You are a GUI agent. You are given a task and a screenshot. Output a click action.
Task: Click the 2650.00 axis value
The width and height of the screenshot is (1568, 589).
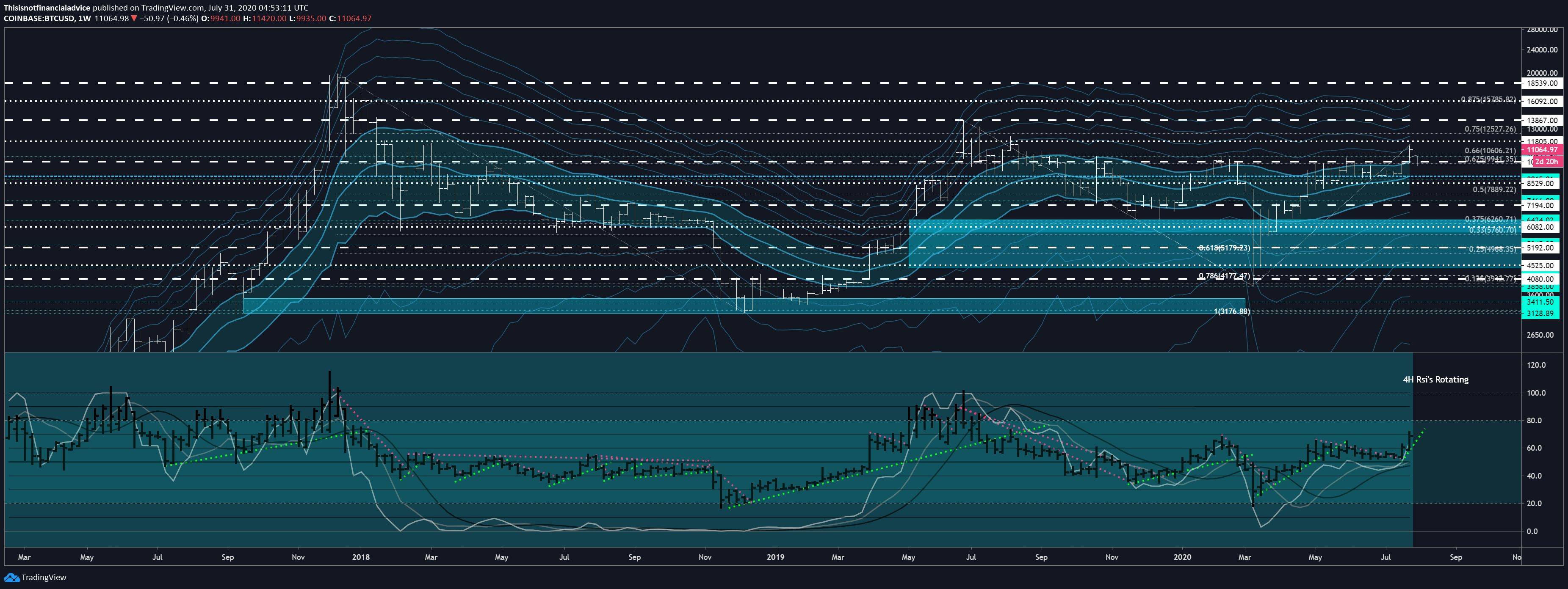(1540, 335)
